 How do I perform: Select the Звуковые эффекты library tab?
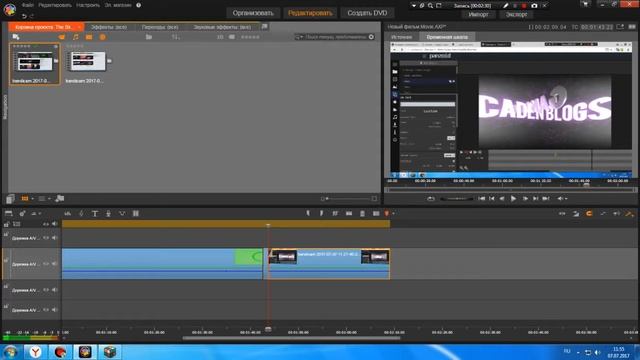222,27
